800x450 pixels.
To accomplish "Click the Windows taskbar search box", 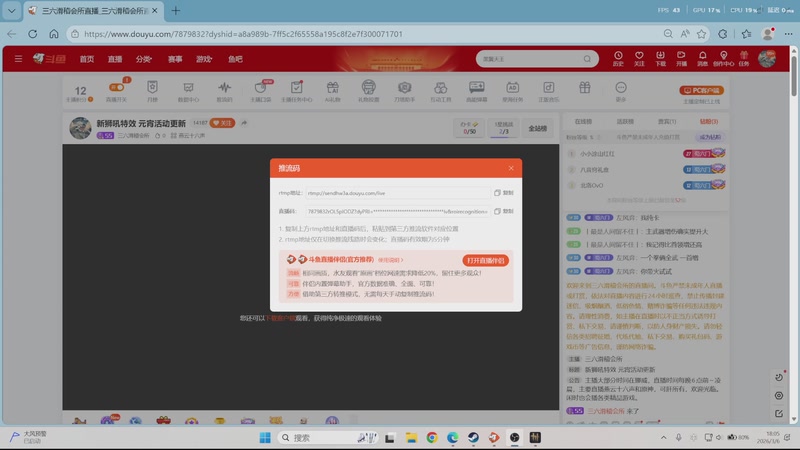I will [x=329, y=438].
